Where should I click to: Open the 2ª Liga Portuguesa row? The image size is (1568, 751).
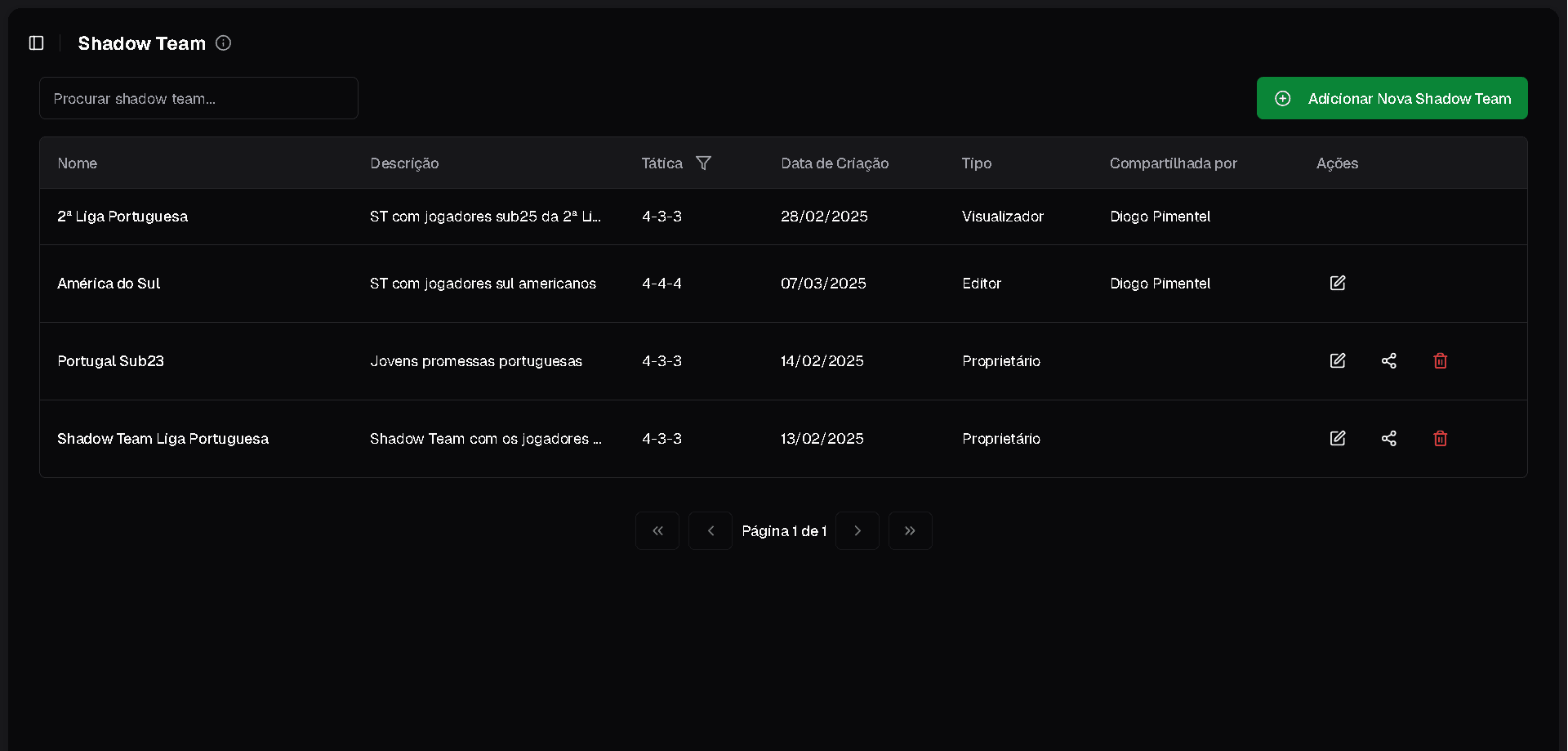122,217
